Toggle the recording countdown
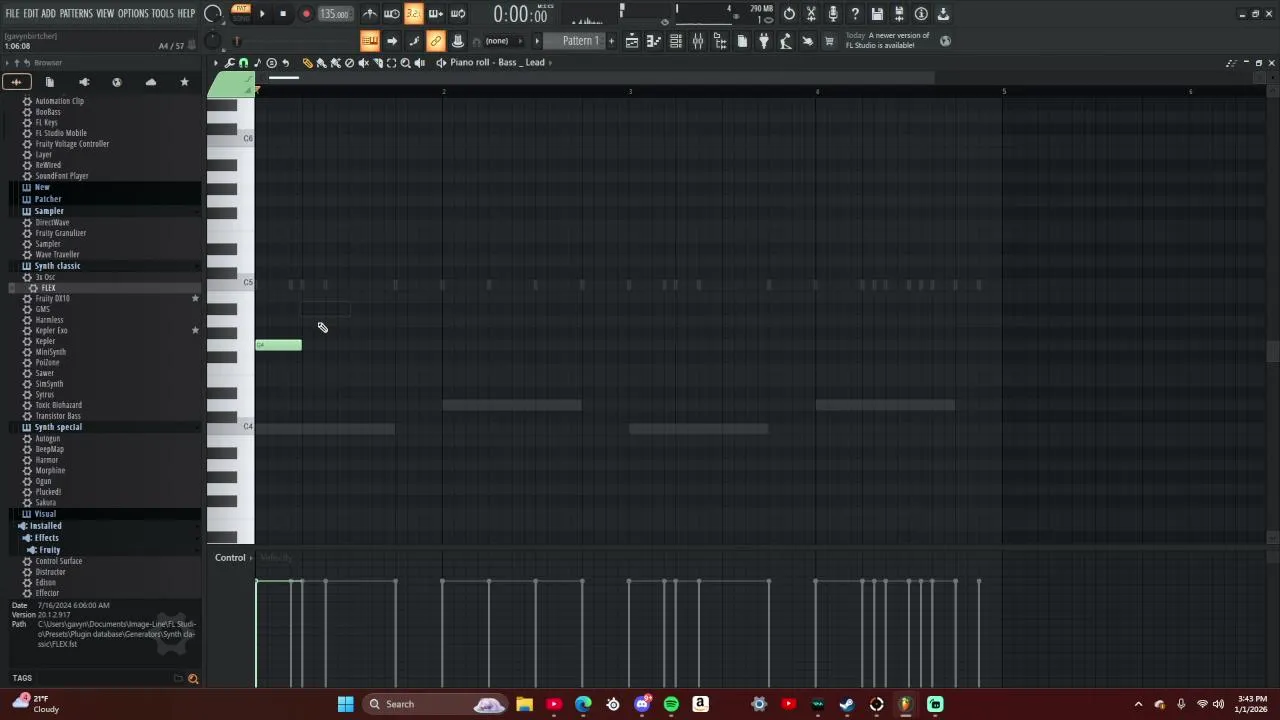Viewport: 1280px width, 720px height. 413,14
